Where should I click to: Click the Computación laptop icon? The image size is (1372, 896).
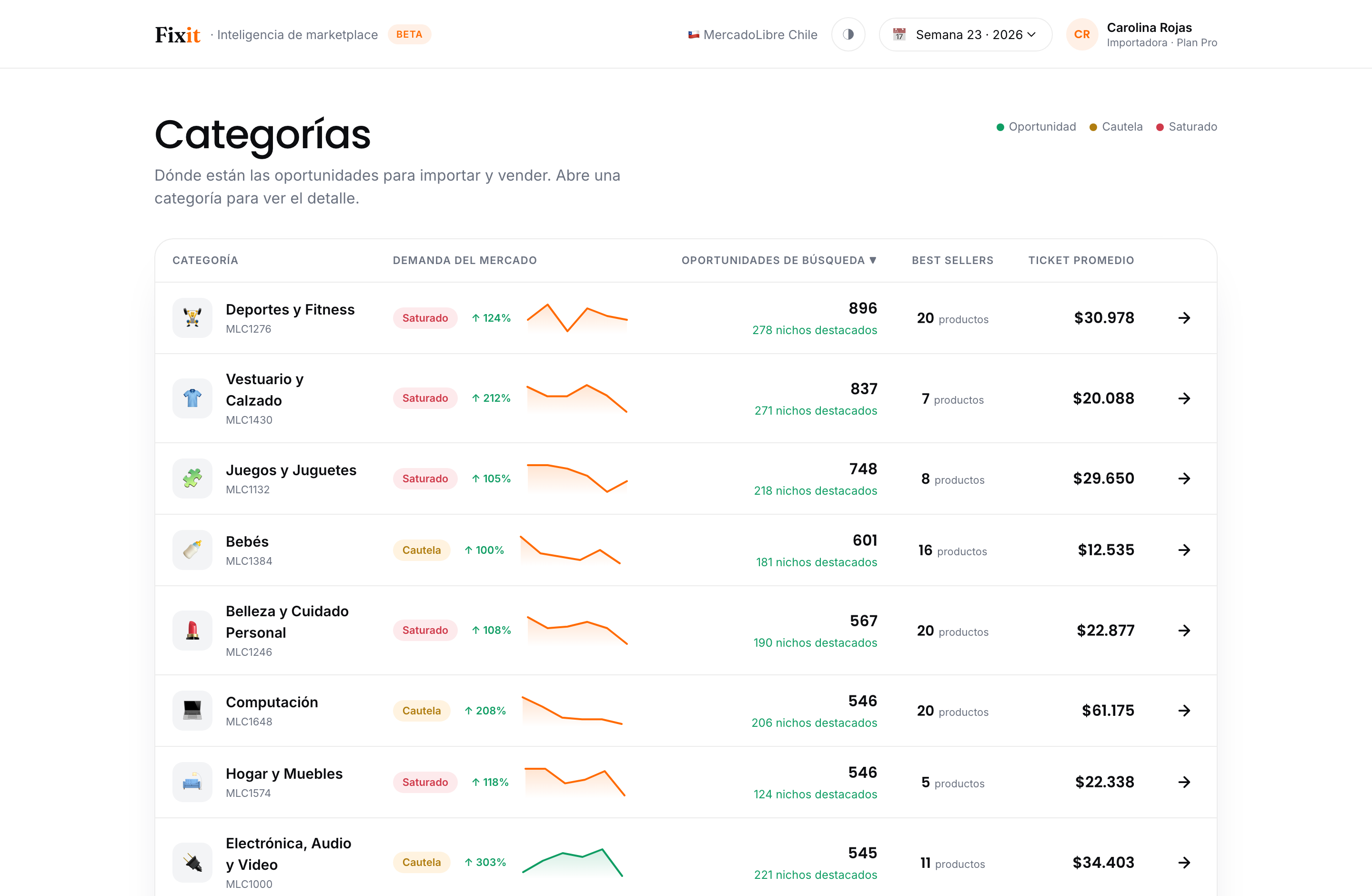[192, 710]
